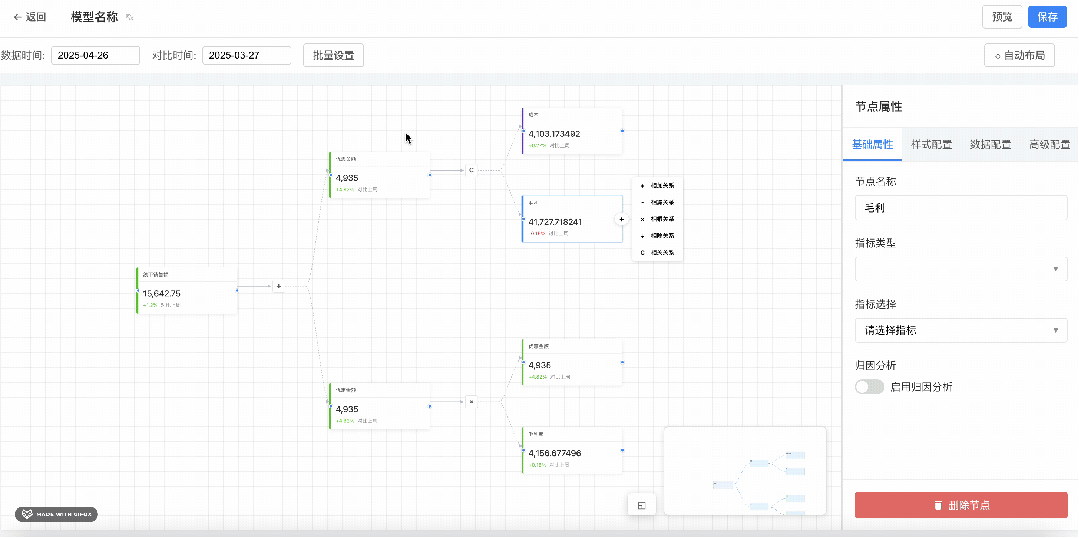Open the 指标类型 dropdown
Image resolution: width=1079 pixels, height=538 pixels.
[961, 269]
